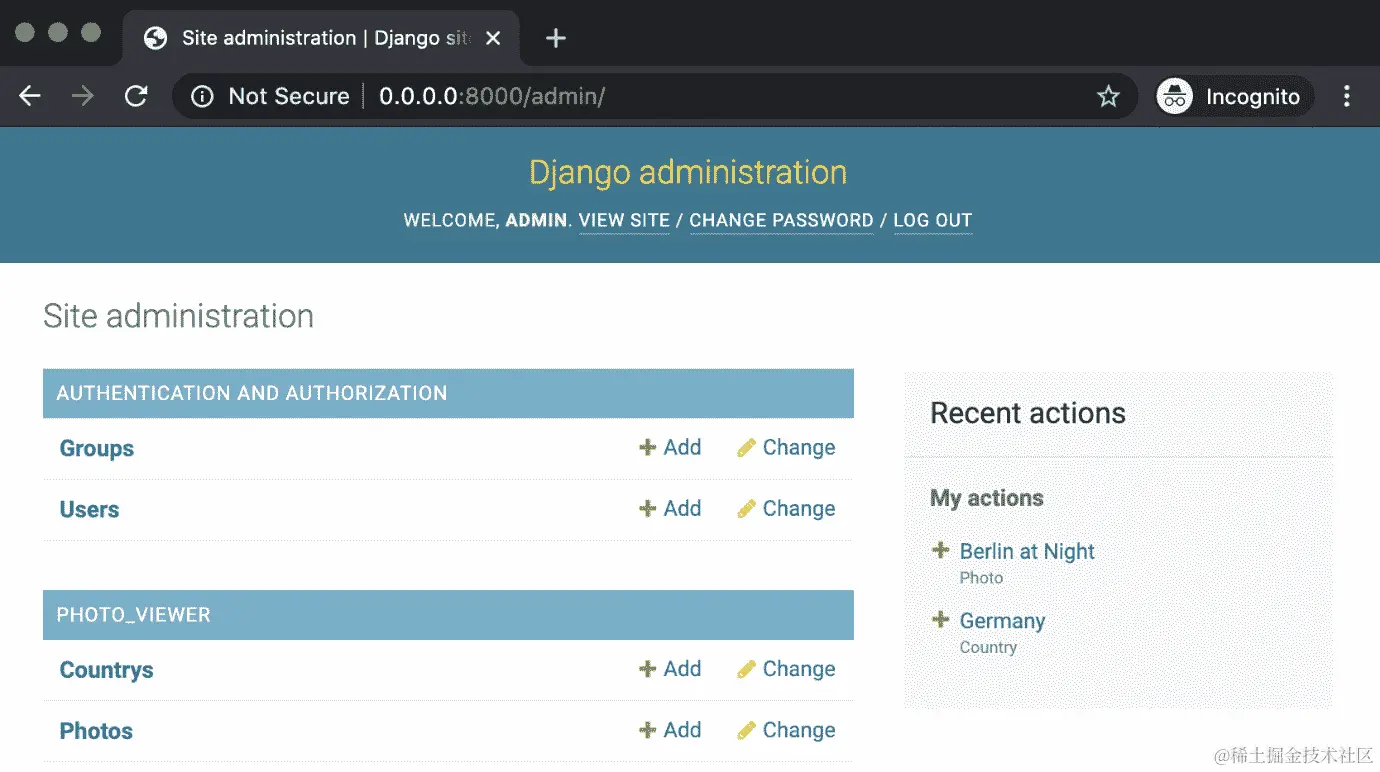Close the Site administration tab
This screenshot has width=1380, height=772.
(494, 38)
